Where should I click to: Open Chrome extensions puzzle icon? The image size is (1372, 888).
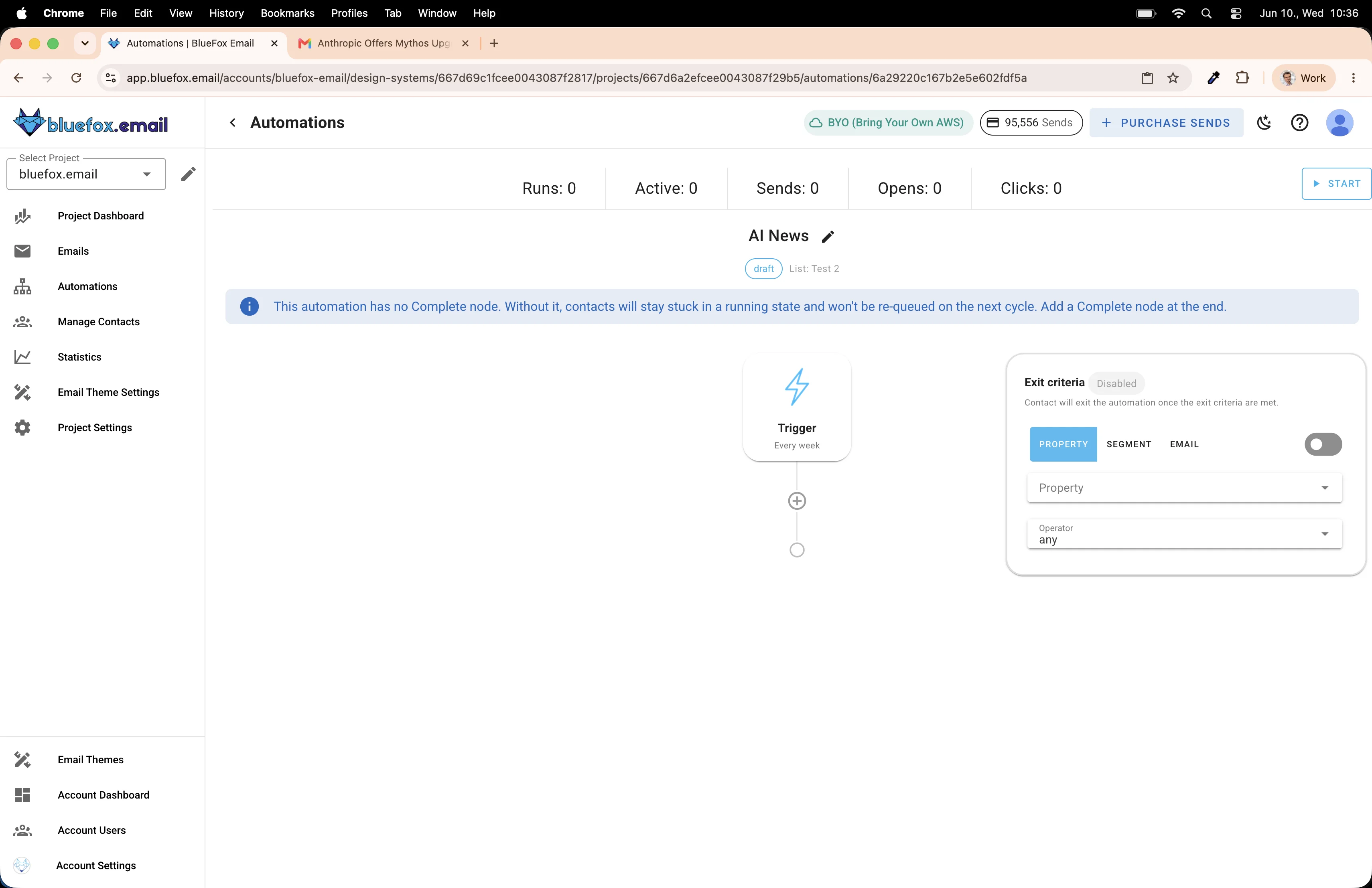coord(1242,78)
